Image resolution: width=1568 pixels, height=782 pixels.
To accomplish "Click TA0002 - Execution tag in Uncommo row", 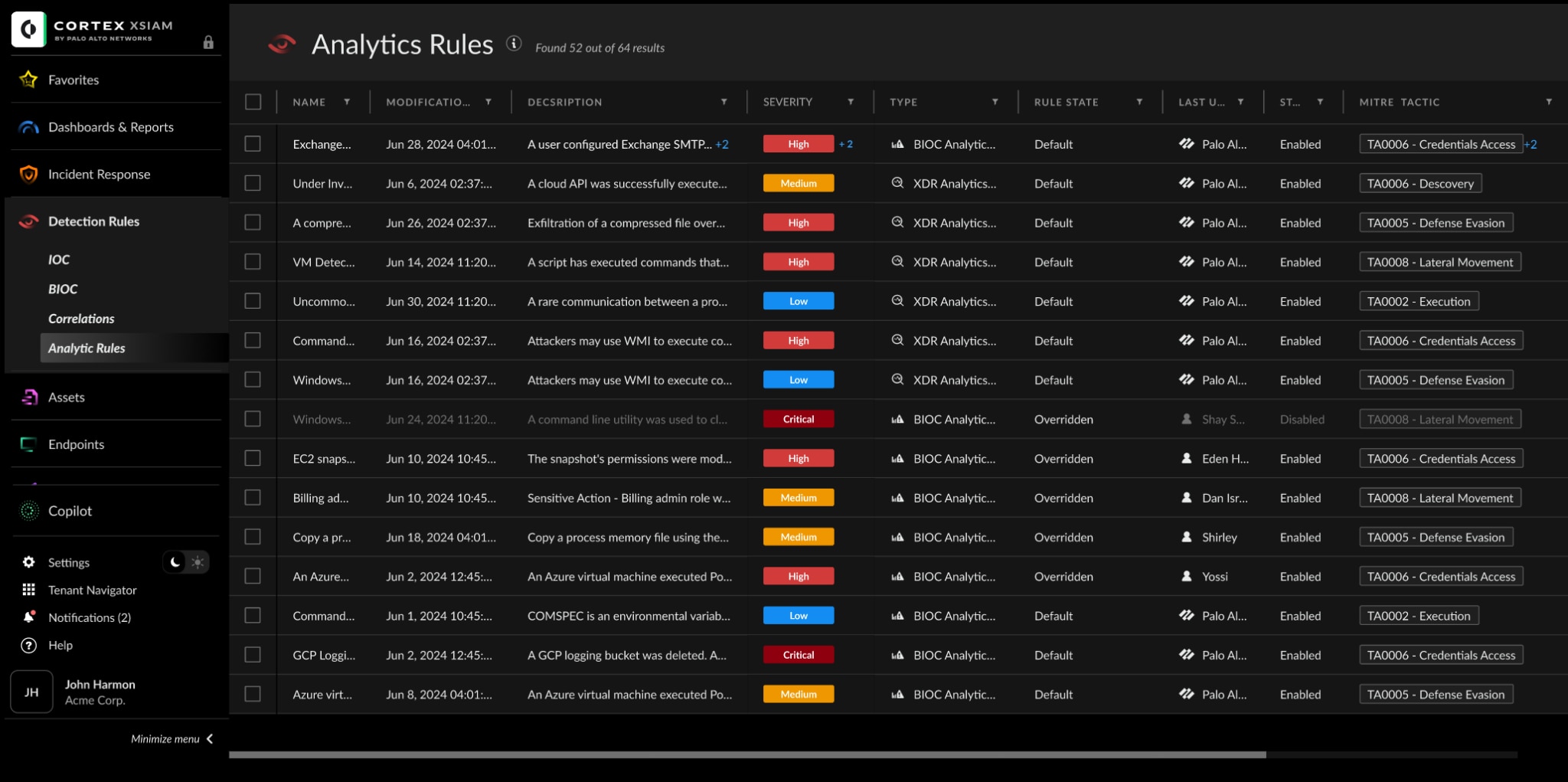I will pos(1419,301).
